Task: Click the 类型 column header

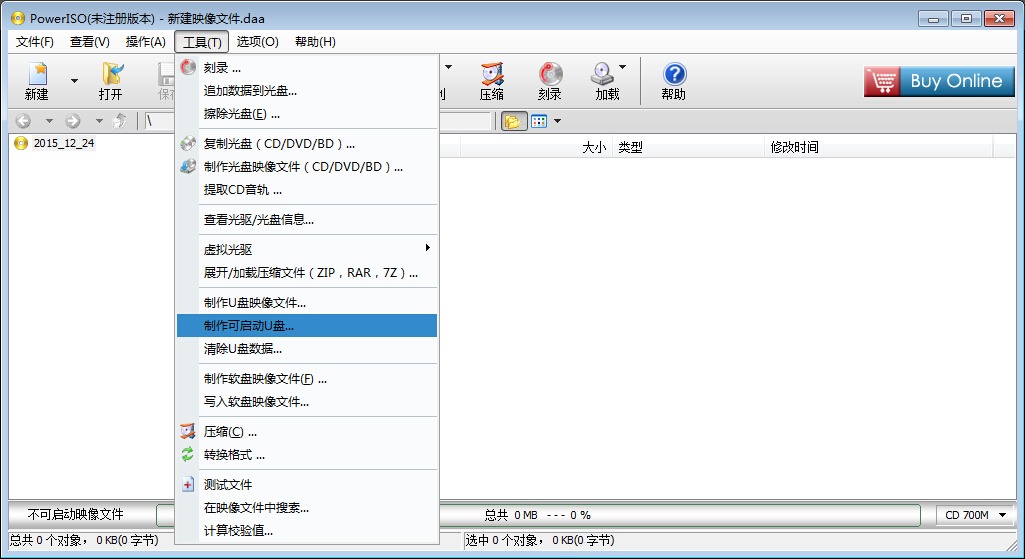Action: [688, 147]
